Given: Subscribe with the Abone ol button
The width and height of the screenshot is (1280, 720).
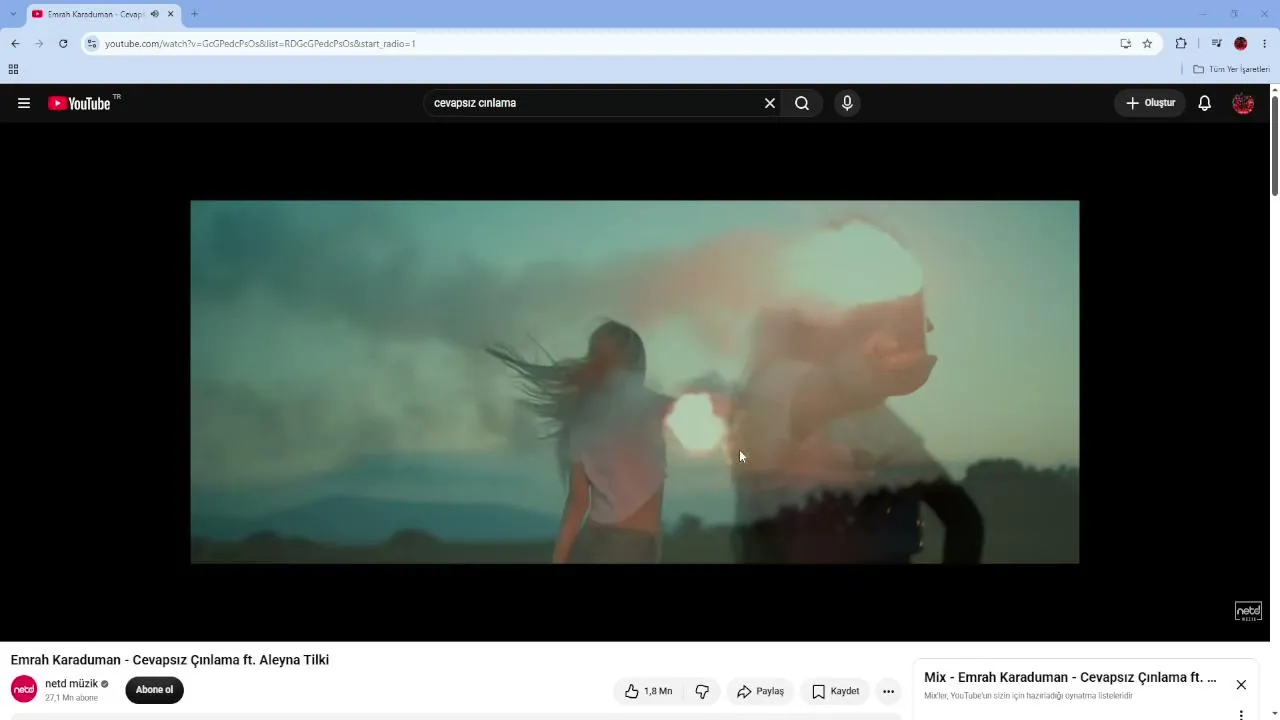Looking at the screenshot, I should click(x=154, y=690).
